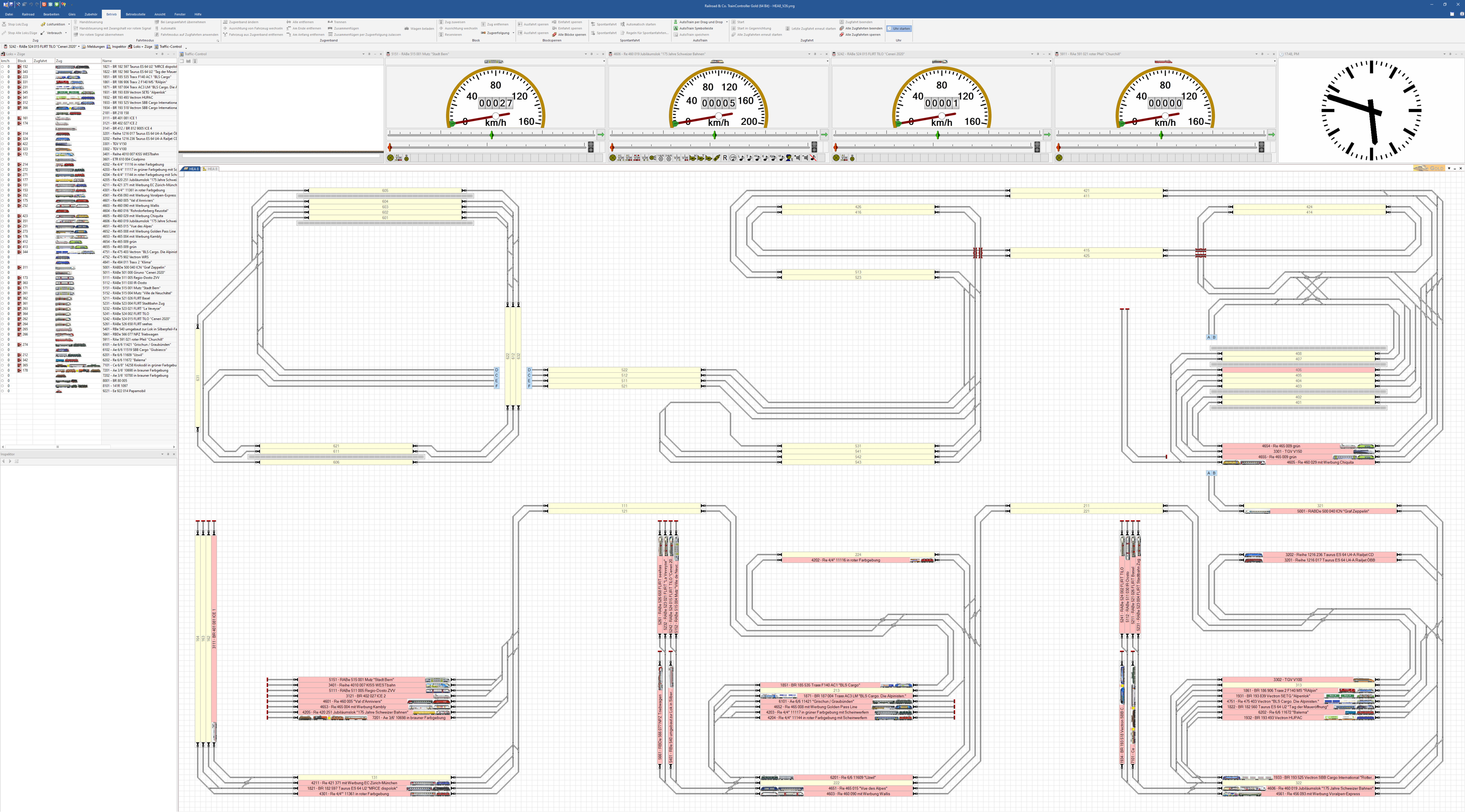Open the Loks + Züge panel menu arrow
The image size is (1465, 812).
pos(156,54)
